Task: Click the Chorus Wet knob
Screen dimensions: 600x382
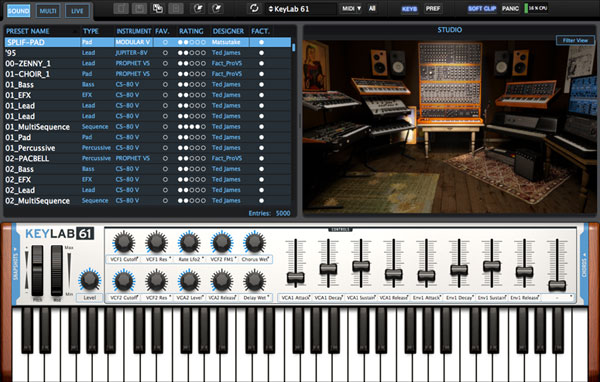Action: click(x=254, y=242)
